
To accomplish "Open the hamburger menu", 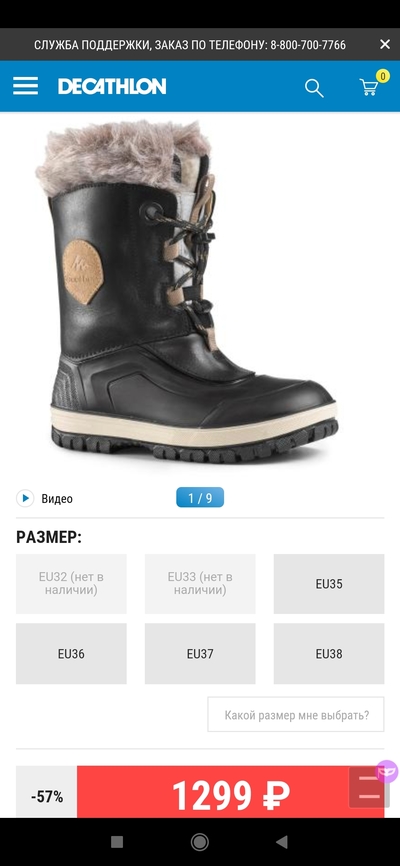I will pos(25,86).
